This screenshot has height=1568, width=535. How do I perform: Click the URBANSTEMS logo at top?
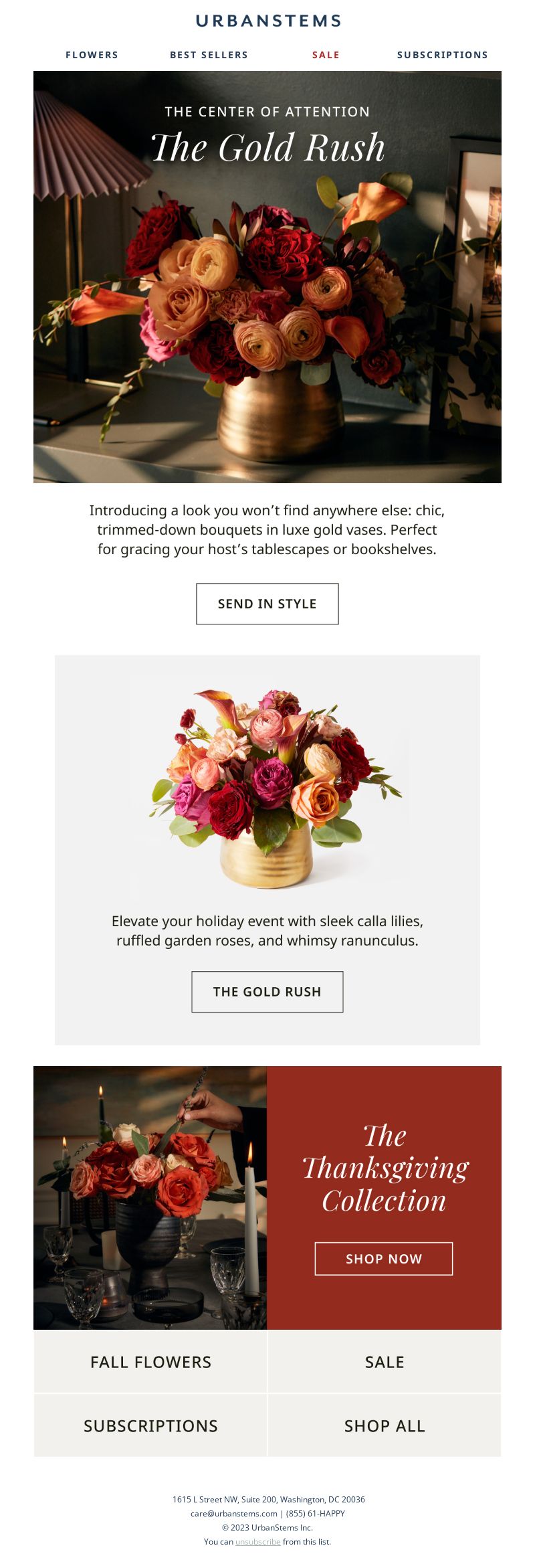(x=268, y=21)
